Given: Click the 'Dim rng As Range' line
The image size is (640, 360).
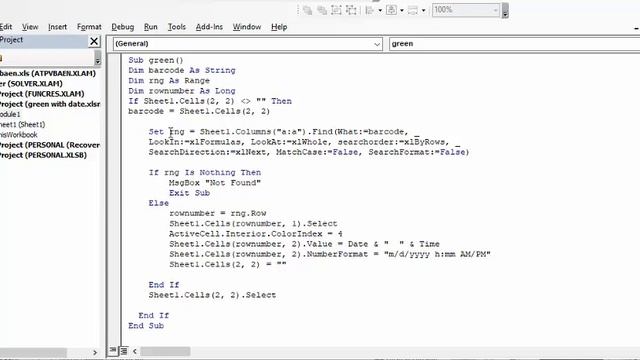Looking at the screenshot, I should click(169, 81).
